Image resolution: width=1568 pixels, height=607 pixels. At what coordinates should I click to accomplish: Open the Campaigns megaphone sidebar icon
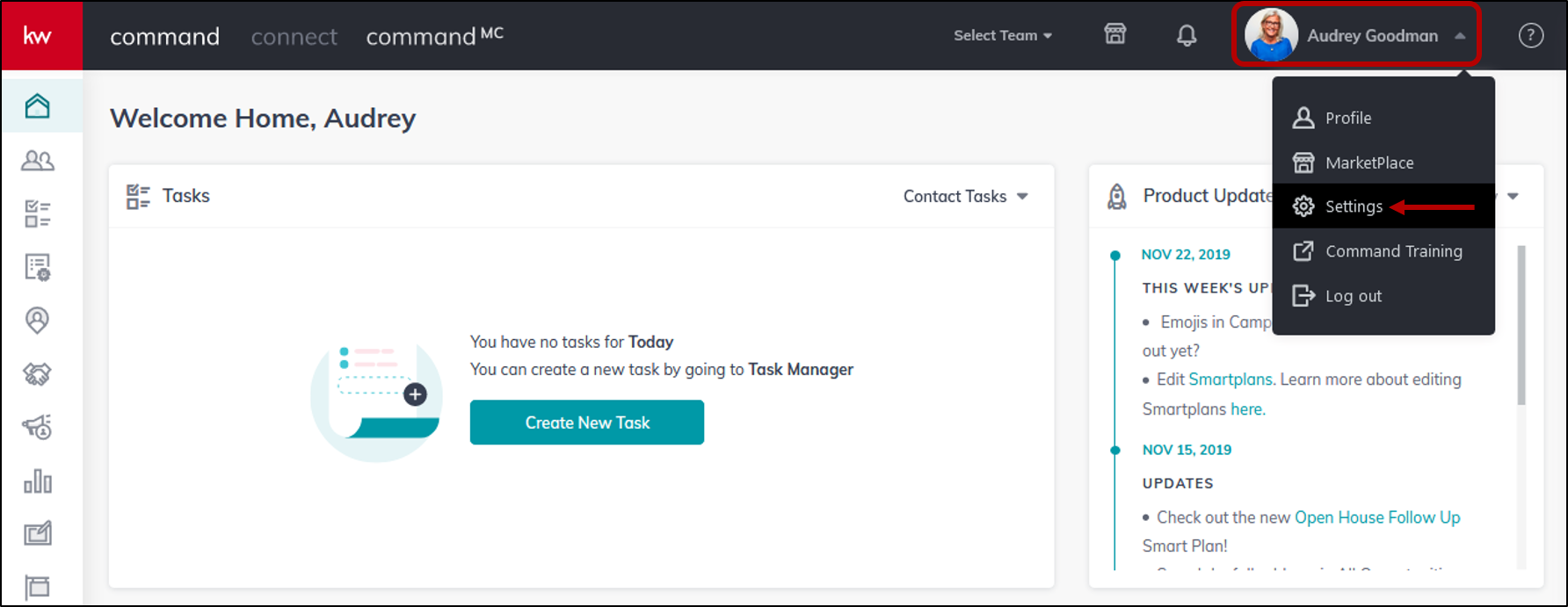point(38,428)
